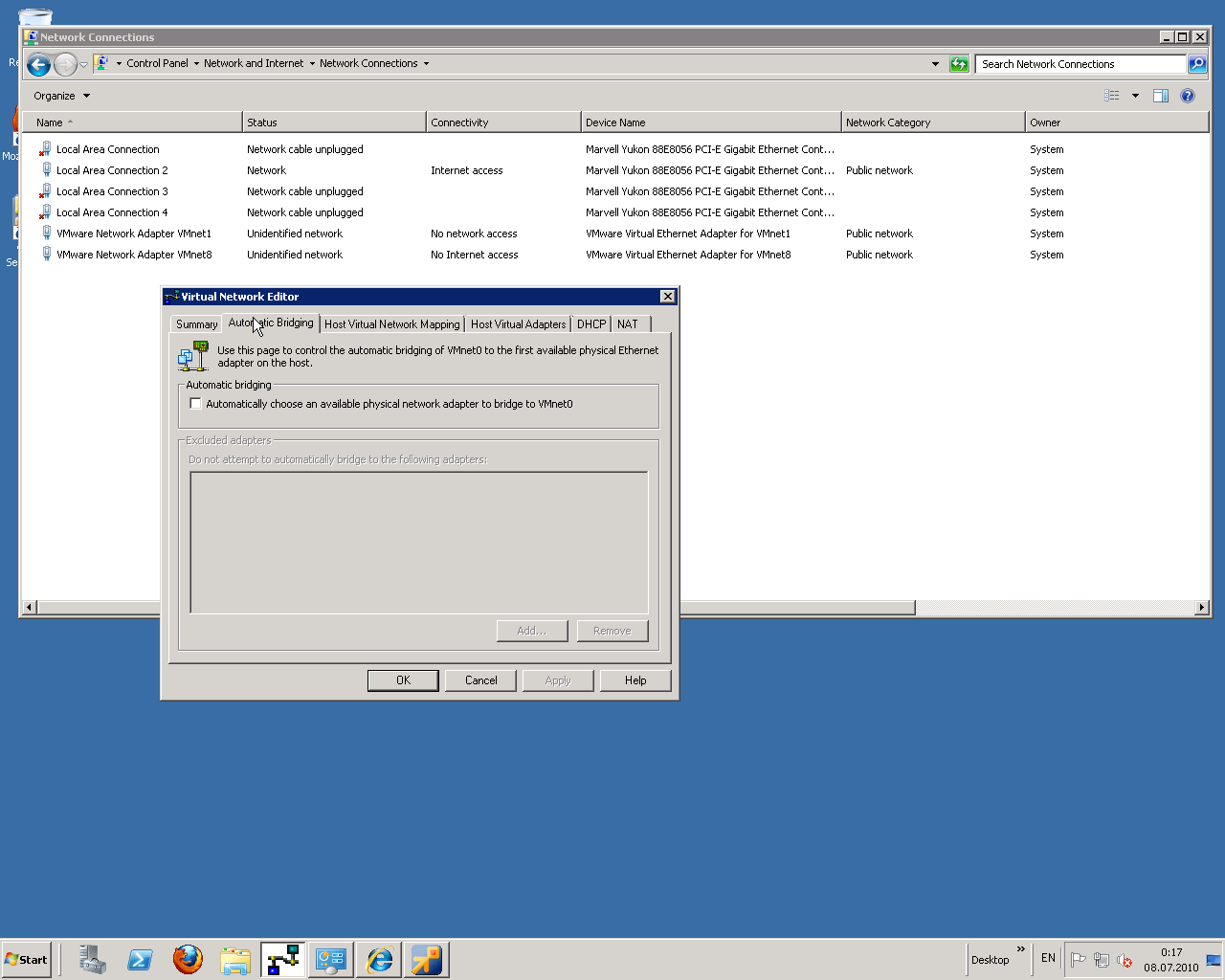Viewport: 1225px width, 980px height.
Task: Click the Search Network Connections field
Action: (1081, 64)
